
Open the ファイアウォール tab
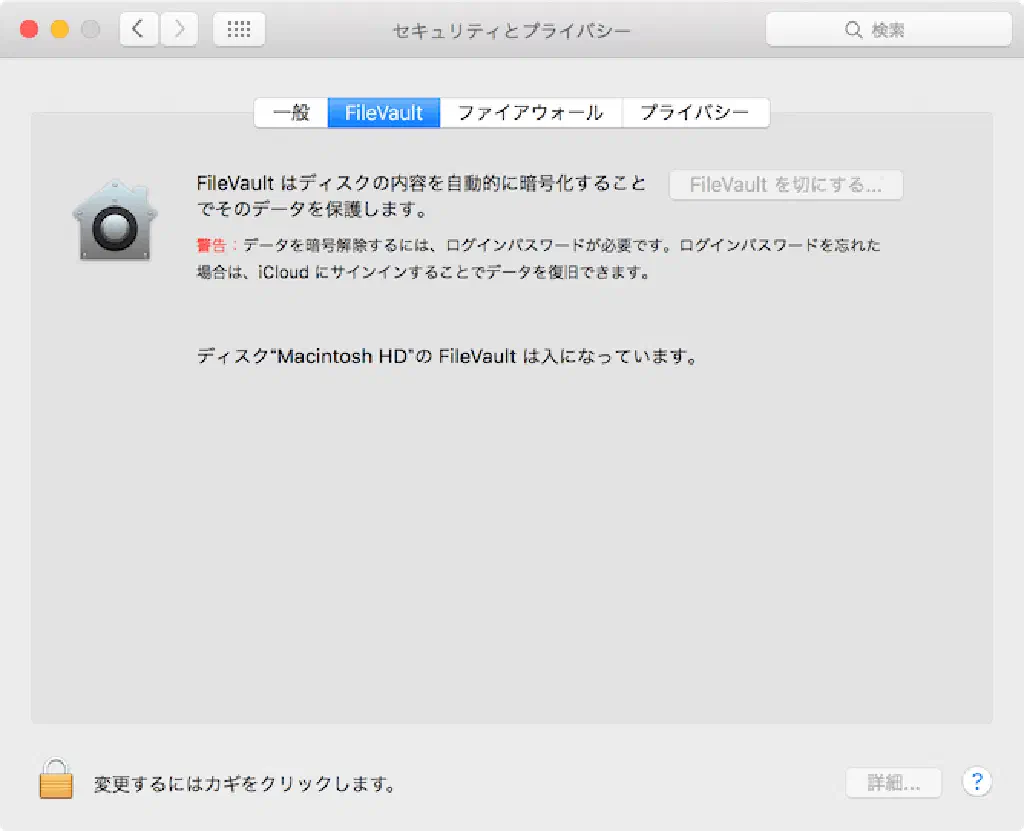530,113
